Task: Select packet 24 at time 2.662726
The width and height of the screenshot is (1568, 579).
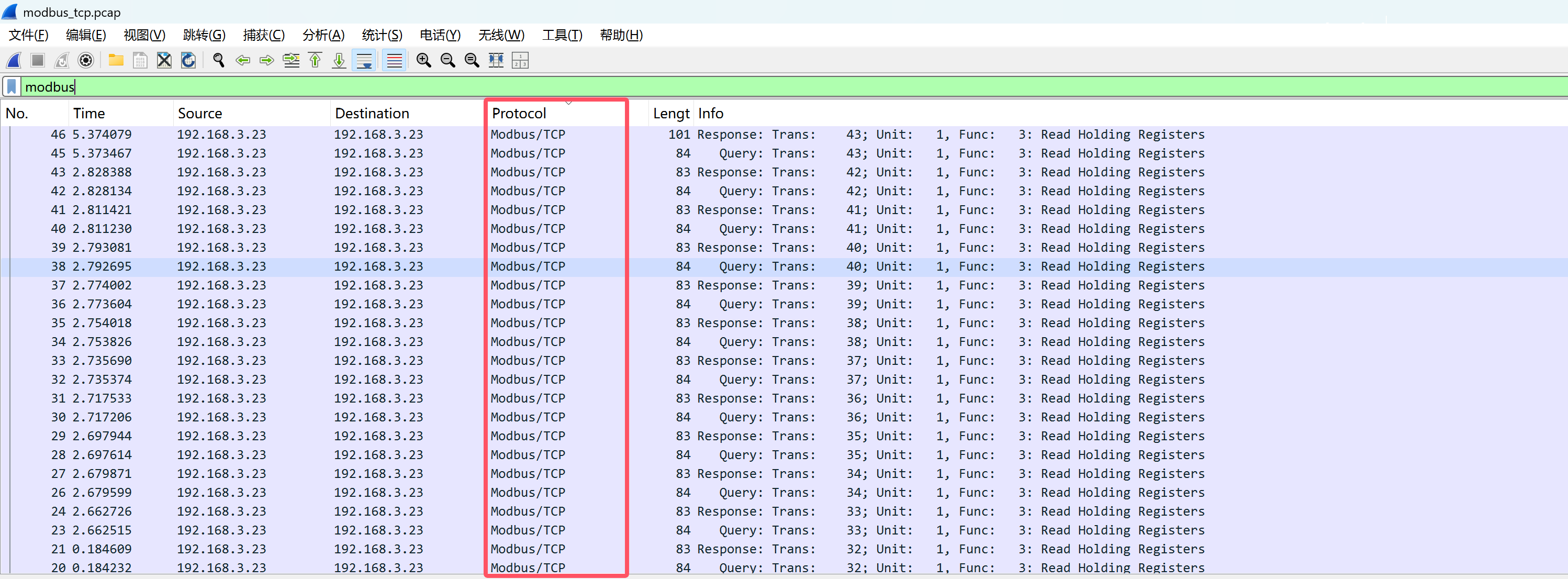Action: click(x=784, y=512)
